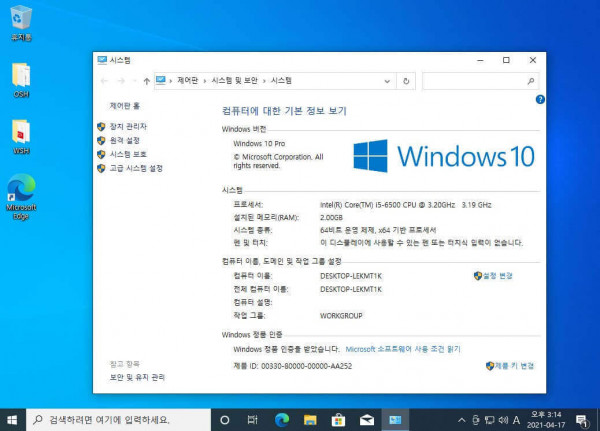Go up one level with the up arrow
Screen dimensions: 600x431
pos(147,81)
